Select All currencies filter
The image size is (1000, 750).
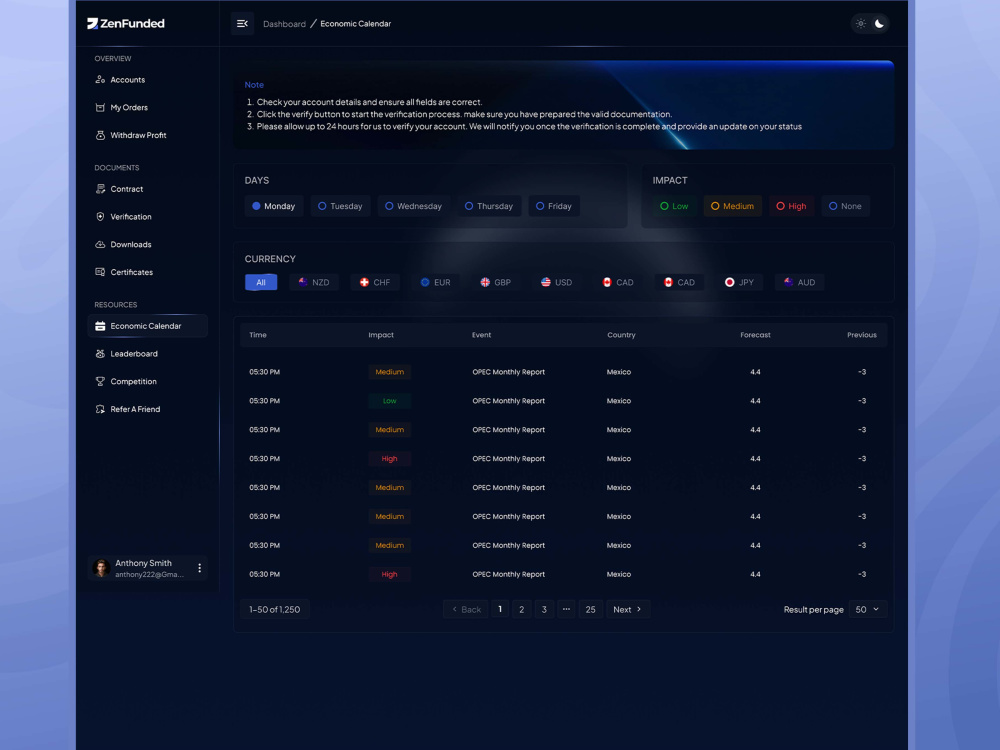pyautogui.click(x=261, y=283)
